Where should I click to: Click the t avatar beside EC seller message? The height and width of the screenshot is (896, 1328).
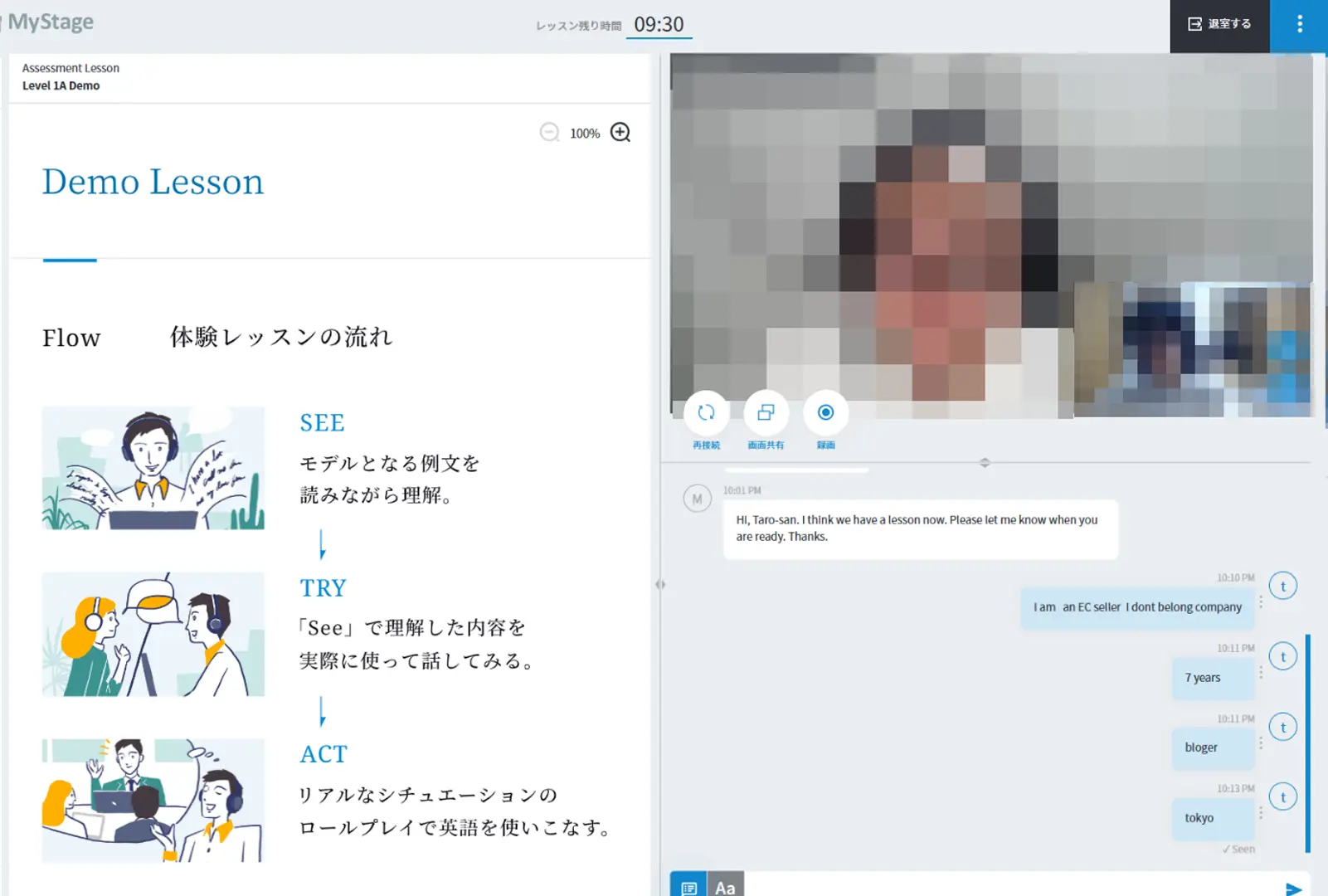click(1283, 587)
